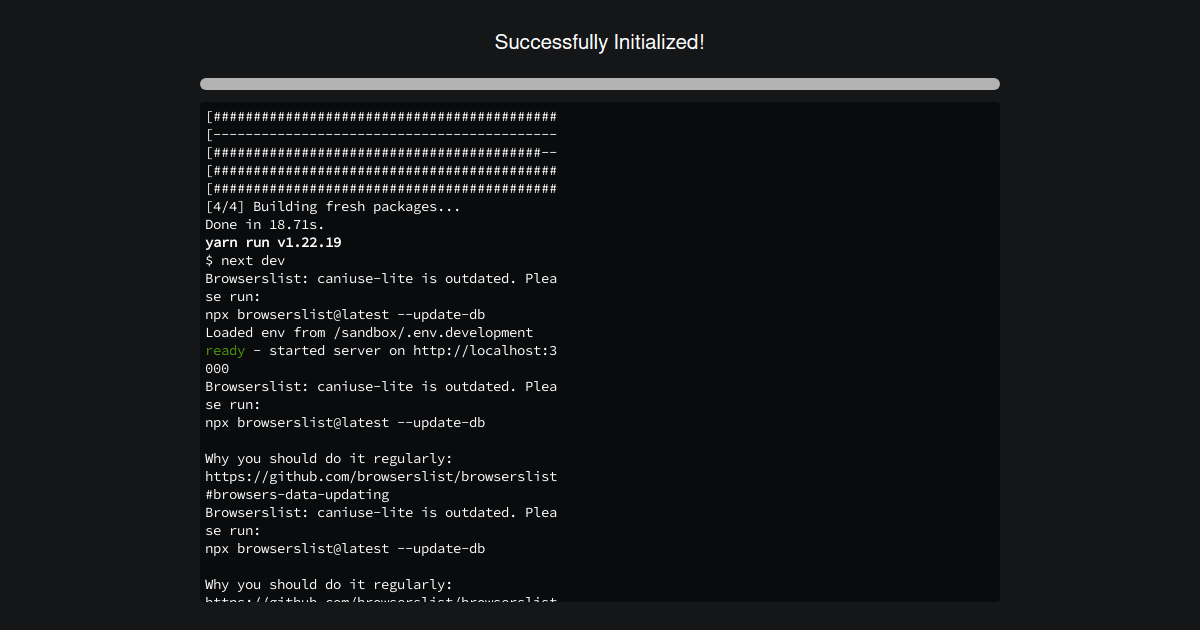Click the last fully visible npx update-db command

(345, 548)
